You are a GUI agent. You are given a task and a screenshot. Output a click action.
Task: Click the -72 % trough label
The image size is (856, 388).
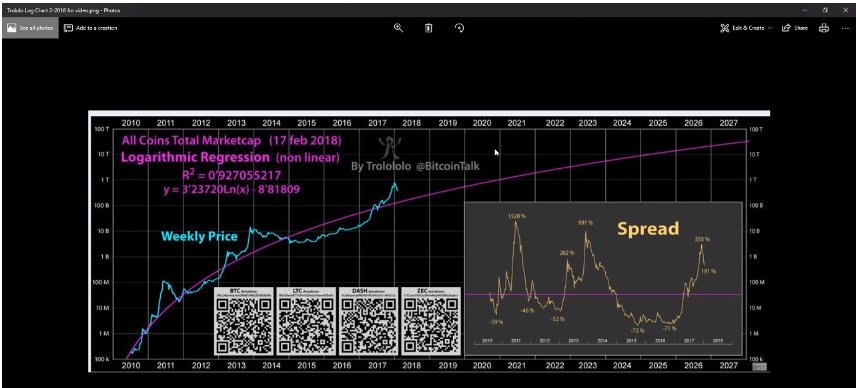pyautogui.click(x=638, y=331)
